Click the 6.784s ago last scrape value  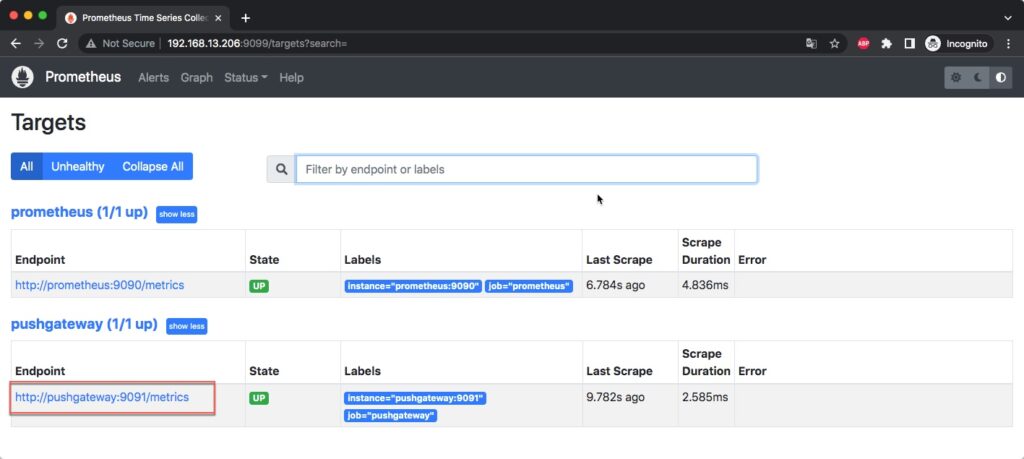click(x=615, y=285)
